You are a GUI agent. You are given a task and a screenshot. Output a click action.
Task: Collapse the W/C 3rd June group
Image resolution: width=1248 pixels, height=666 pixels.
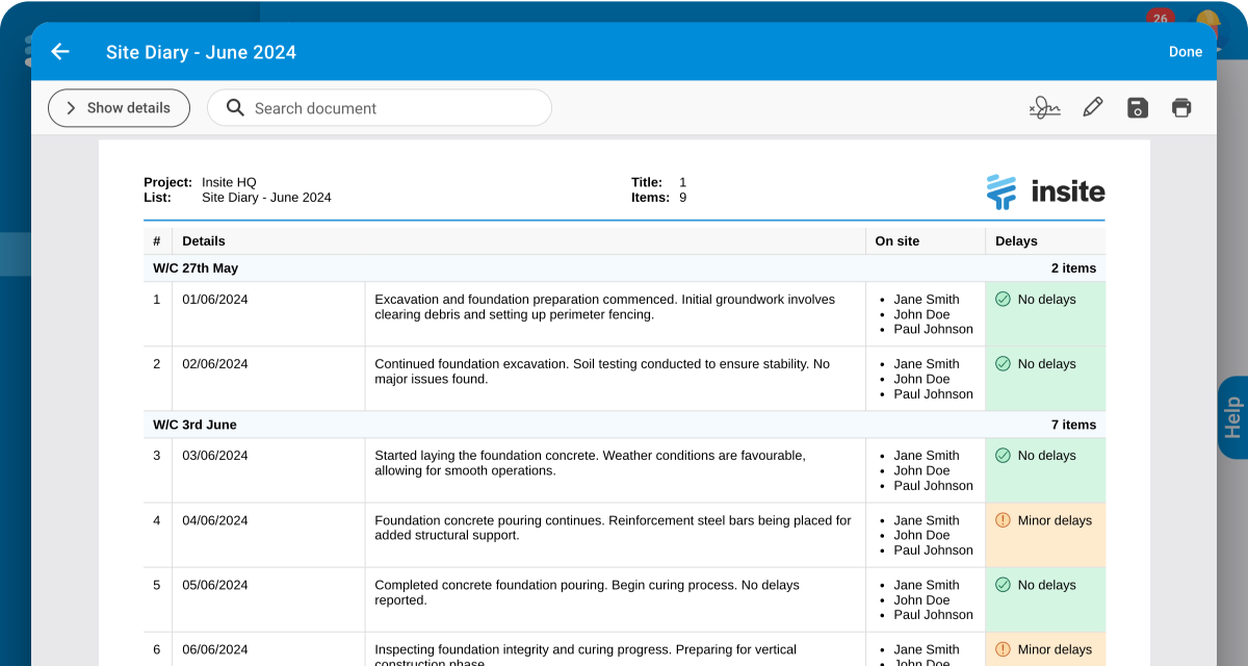click(x=194, y=424)
